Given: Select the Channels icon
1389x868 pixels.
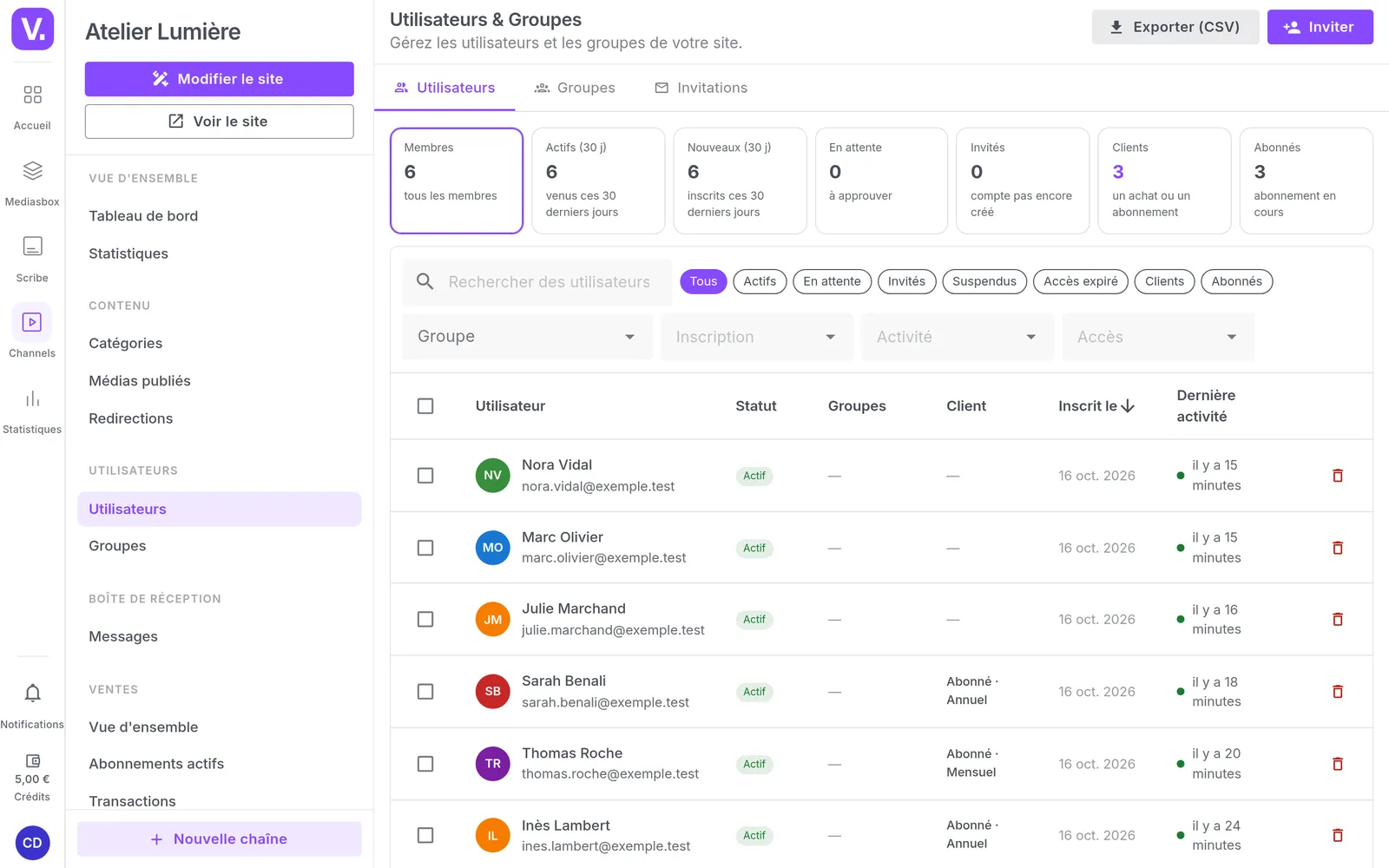Looking at the screenshot, I should click(32, 322).
